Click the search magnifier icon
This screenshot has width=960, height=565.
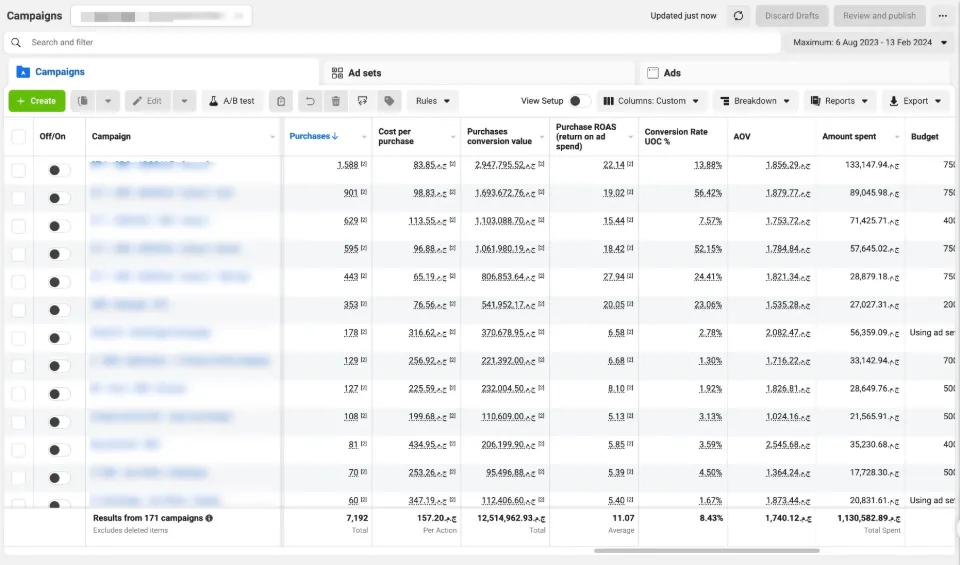click(16, 42)
